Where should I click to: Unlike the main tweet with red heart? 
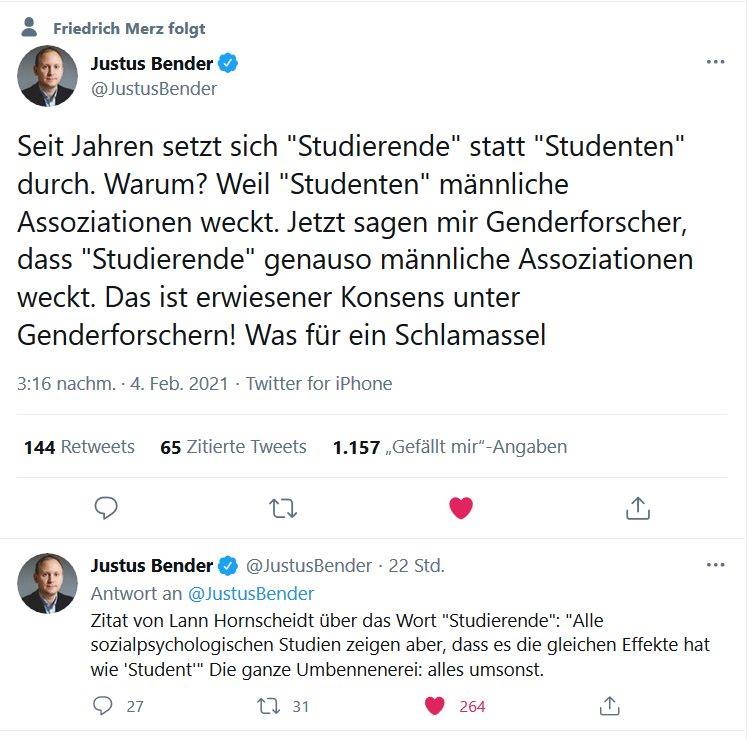[x=460, y=508]
